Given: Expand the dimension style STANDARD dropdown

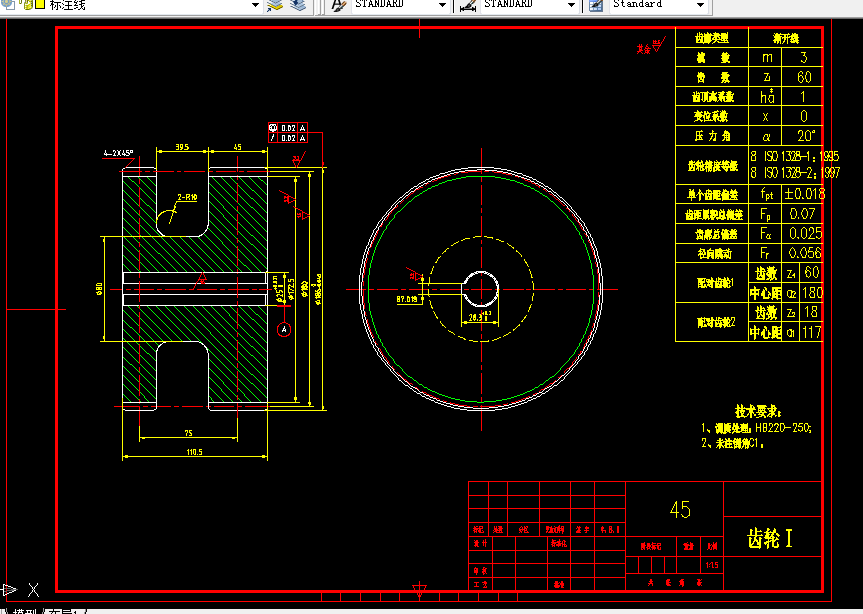Looking at the screenshot, I should (571, 5).
